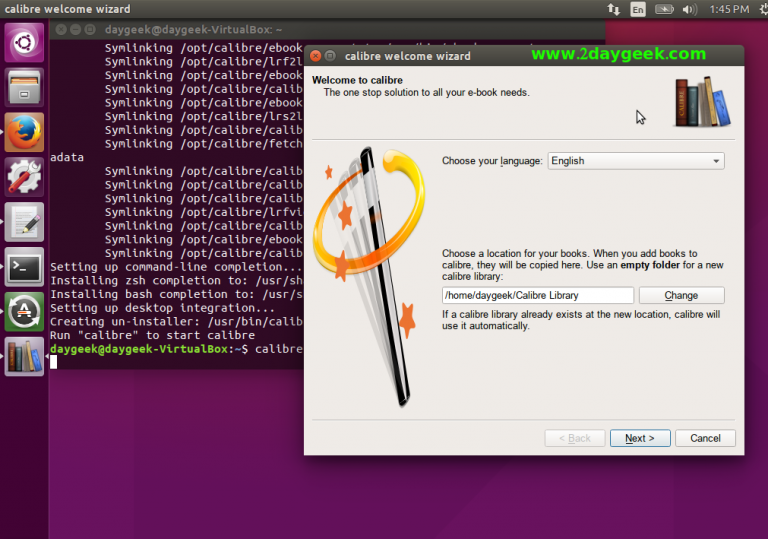The width and height of the screenshot is (768, 539).
Task: Open System Settings from launcher
Action: pos(24,177)
